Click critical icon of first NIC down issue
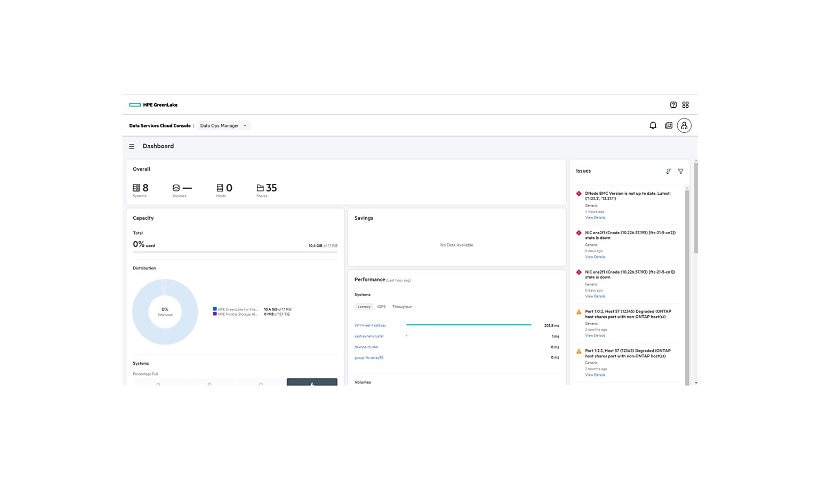820x480 pixels. (579, 233)
